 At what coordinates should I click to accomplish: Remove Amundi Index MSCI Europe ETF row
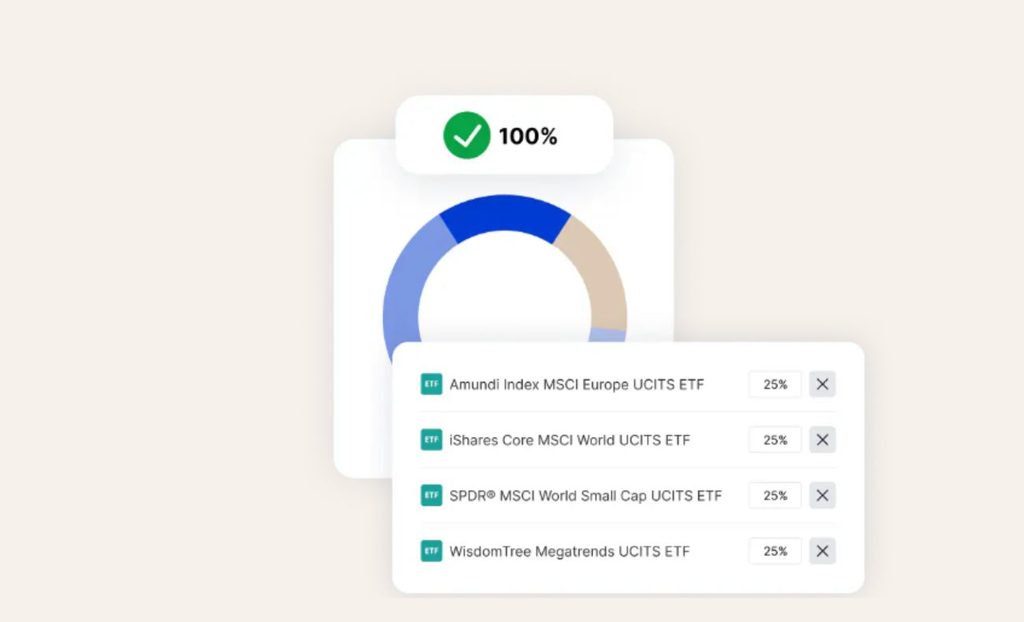(822, 384)
